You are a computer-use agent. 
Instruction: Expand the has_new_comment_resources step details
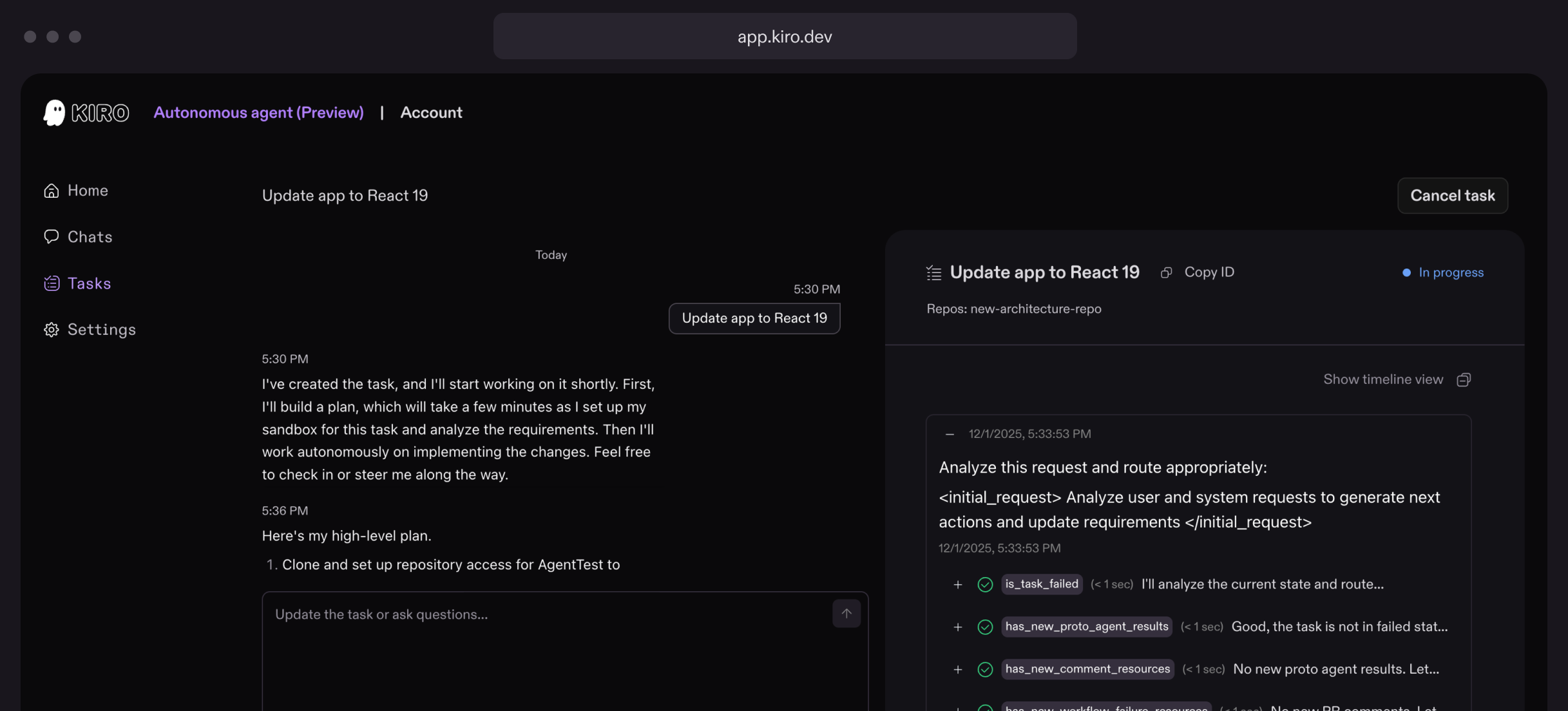point(957,669)
